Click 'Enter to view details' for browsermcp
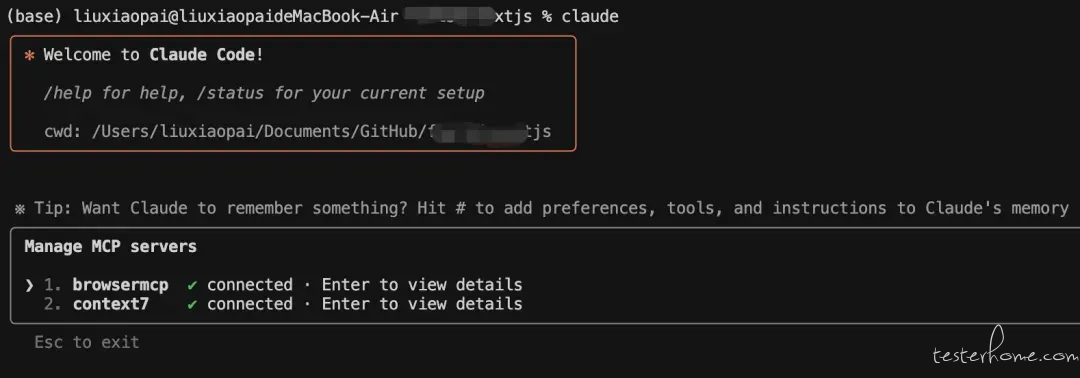 point(422,285)
